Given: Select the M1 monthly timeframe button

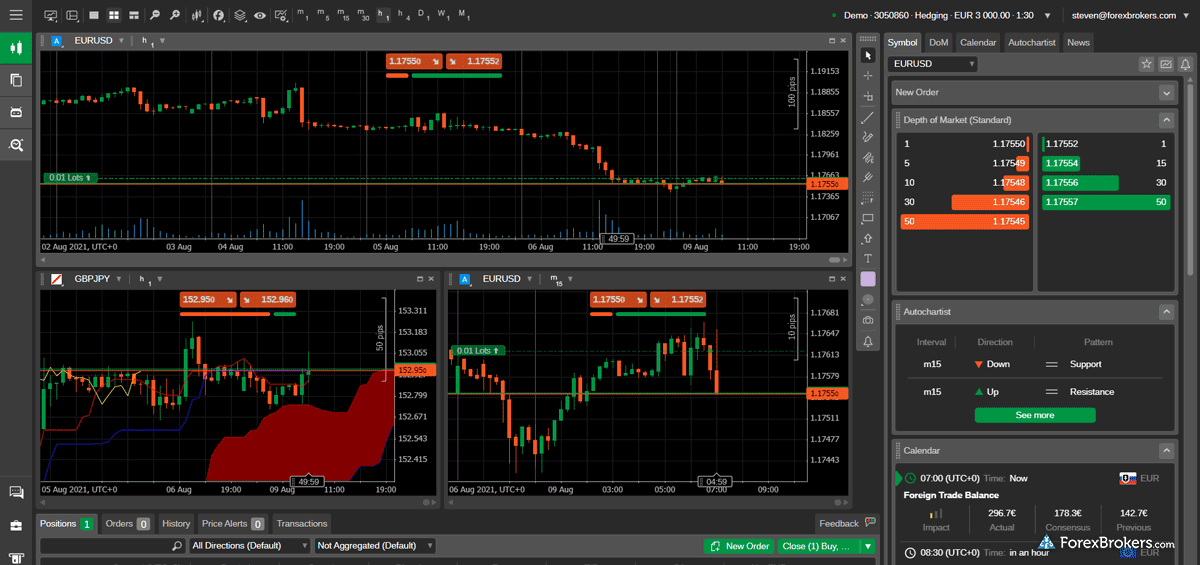Looking at the screenshot, I should (464, 16).
